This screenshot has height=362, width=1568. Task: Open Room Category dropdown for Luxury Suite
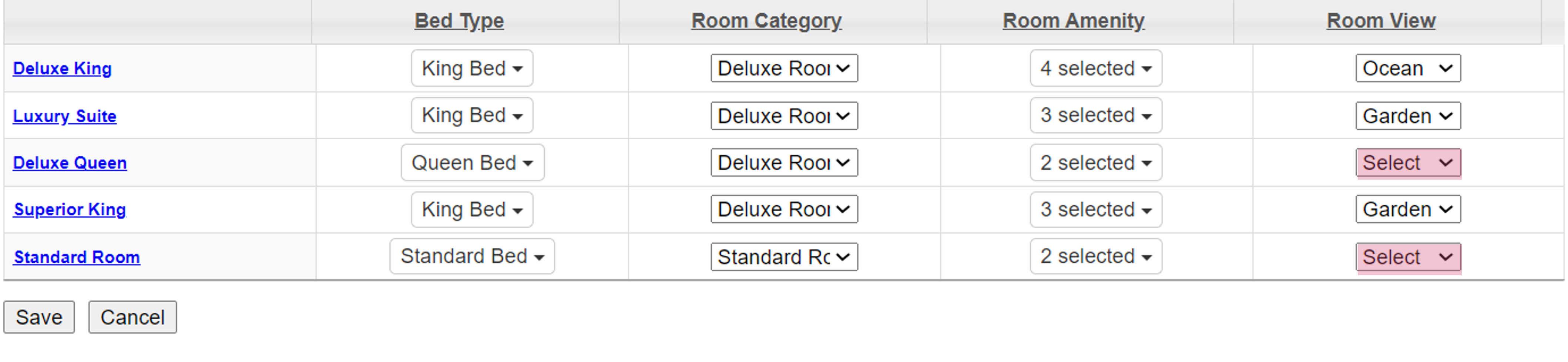pos(784,116)
